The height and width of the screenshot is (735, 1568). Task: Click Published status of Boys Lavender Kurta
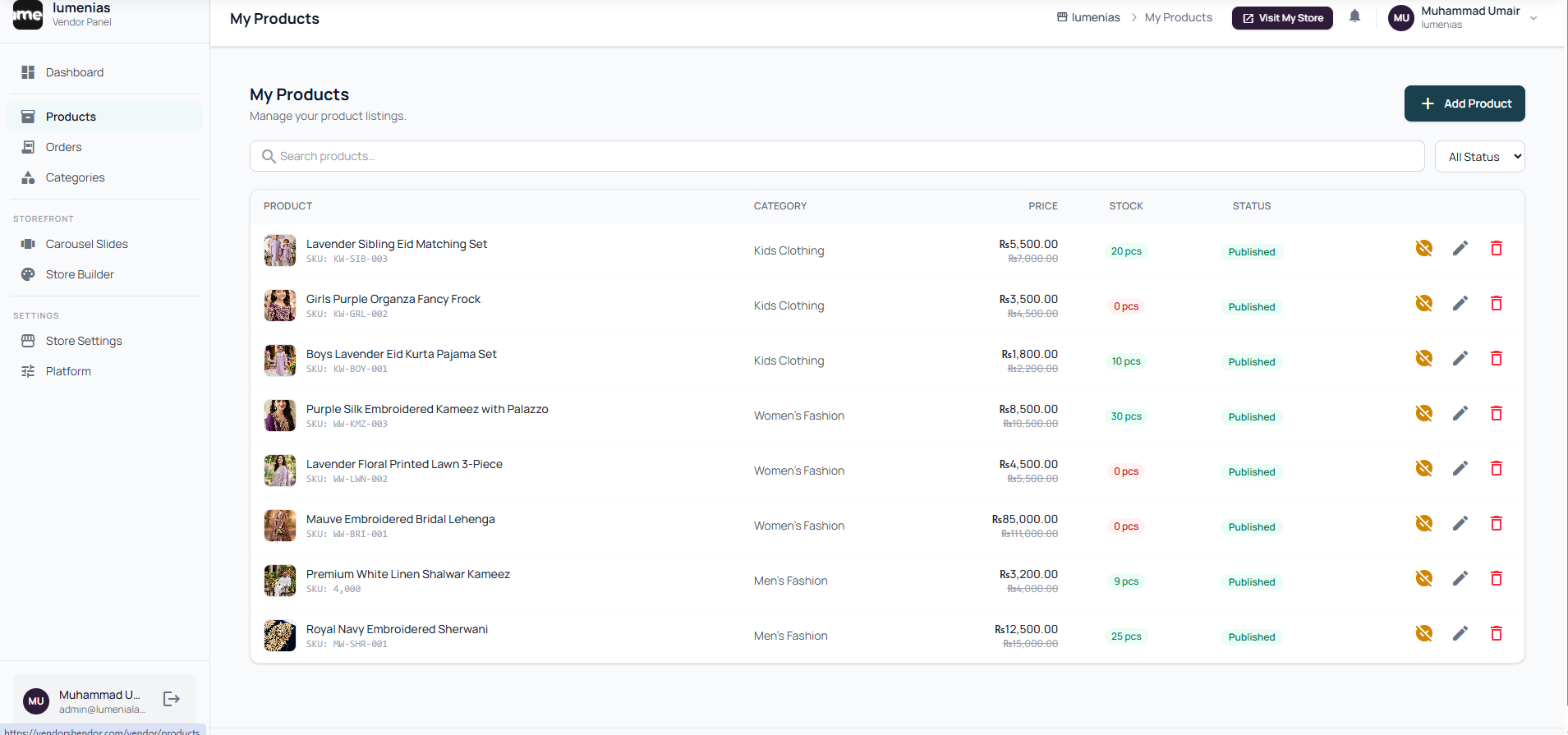pos(1252,362)
